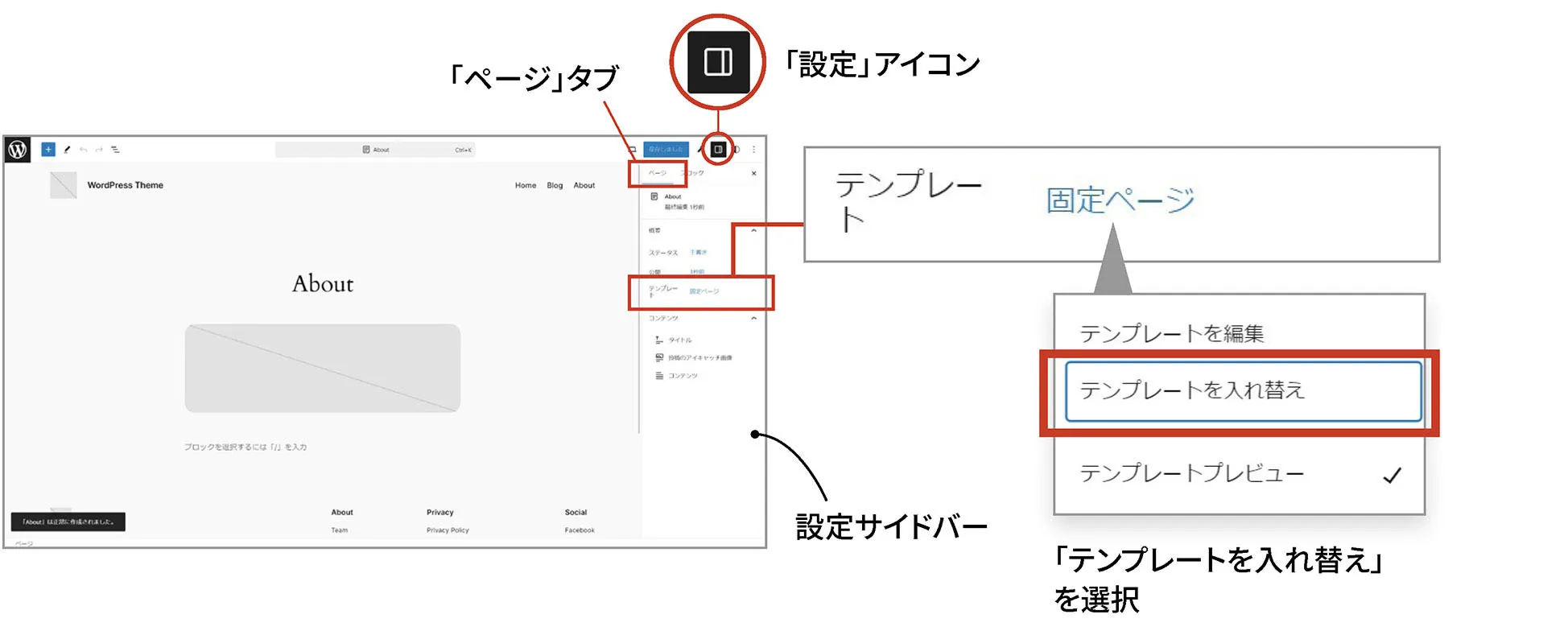Collapse the コンテンツ section chevron
This screenshot has height=635, width=1568.
coord(754,319)
